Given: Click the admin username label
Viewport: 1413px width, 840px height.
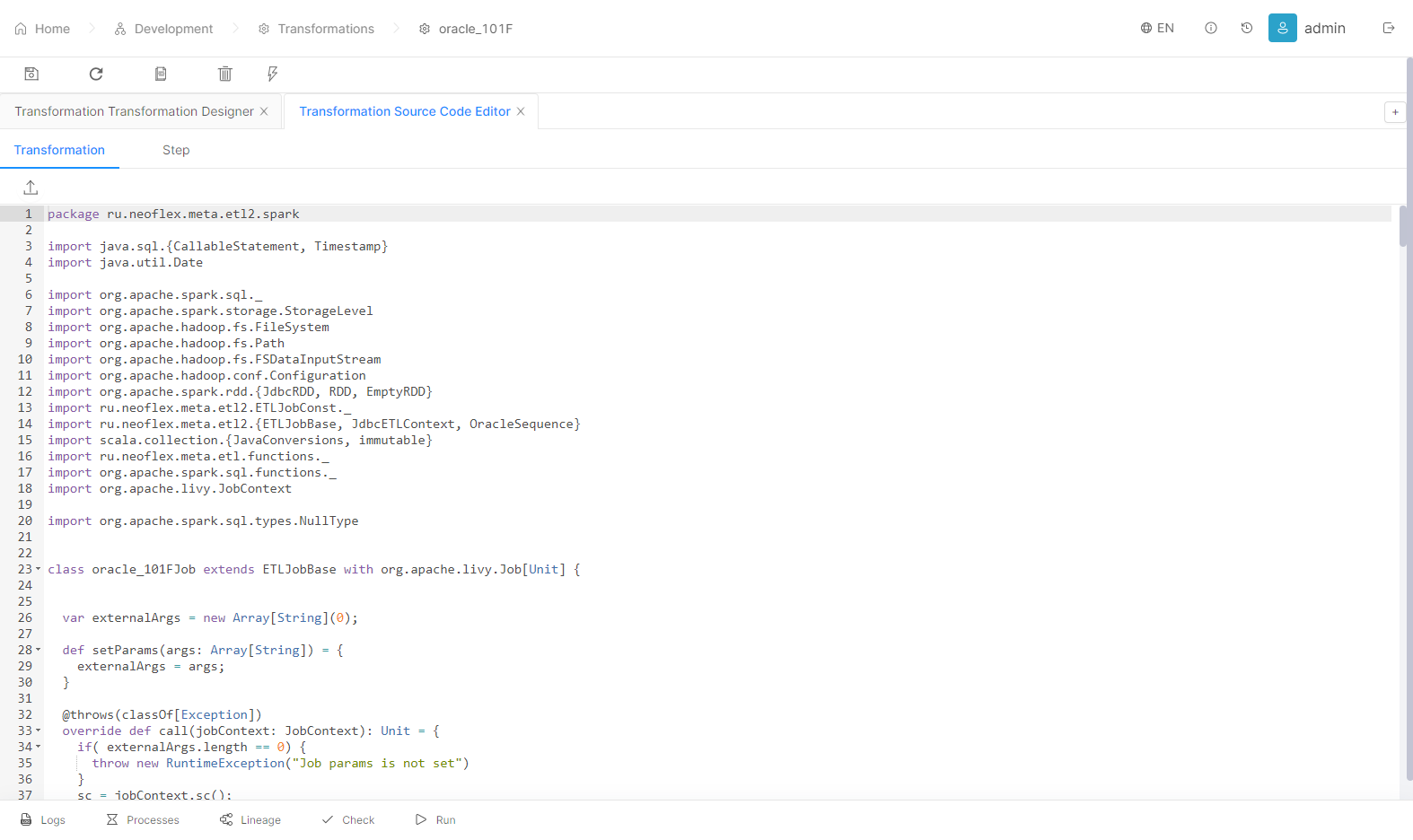Looking at the screenshot, I should [1325, 28].
